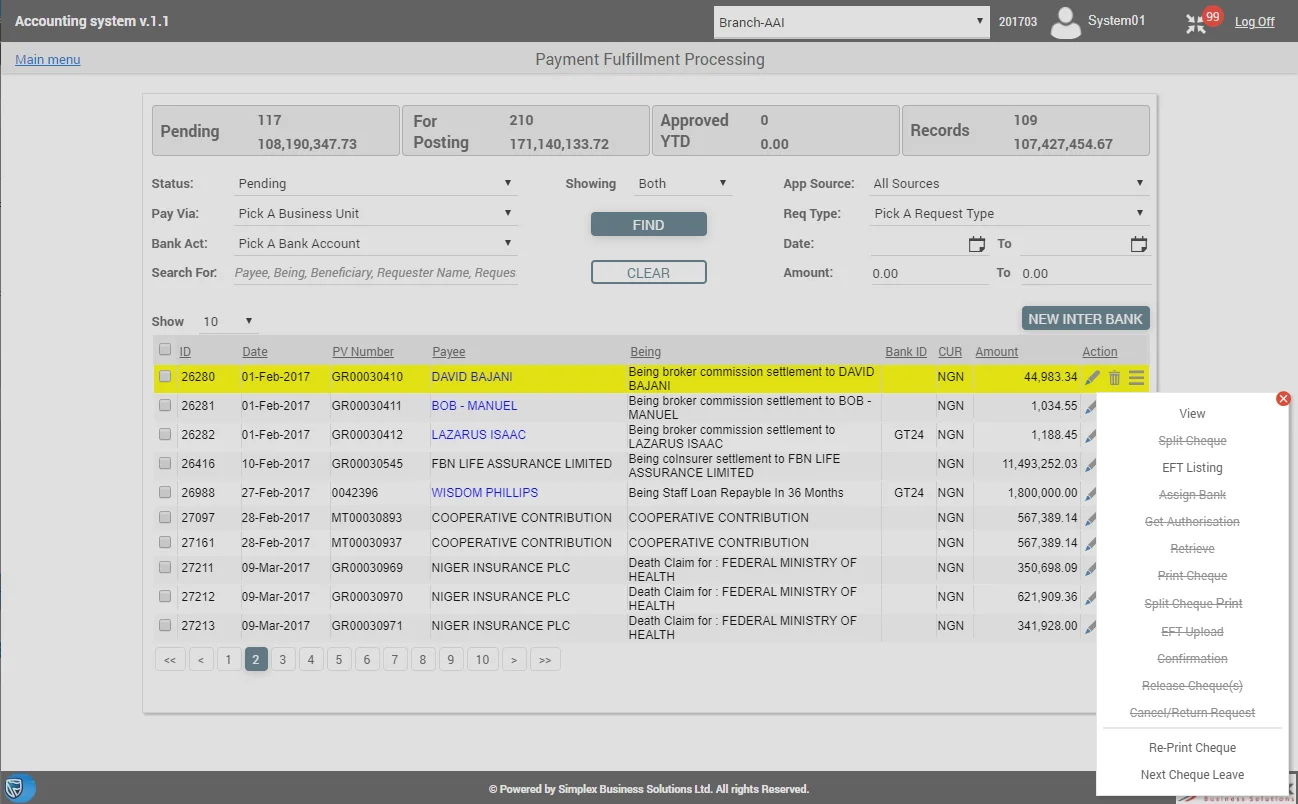Click the trash icon for record 26280
The image size is (1298, 804).
(1114, 377)
